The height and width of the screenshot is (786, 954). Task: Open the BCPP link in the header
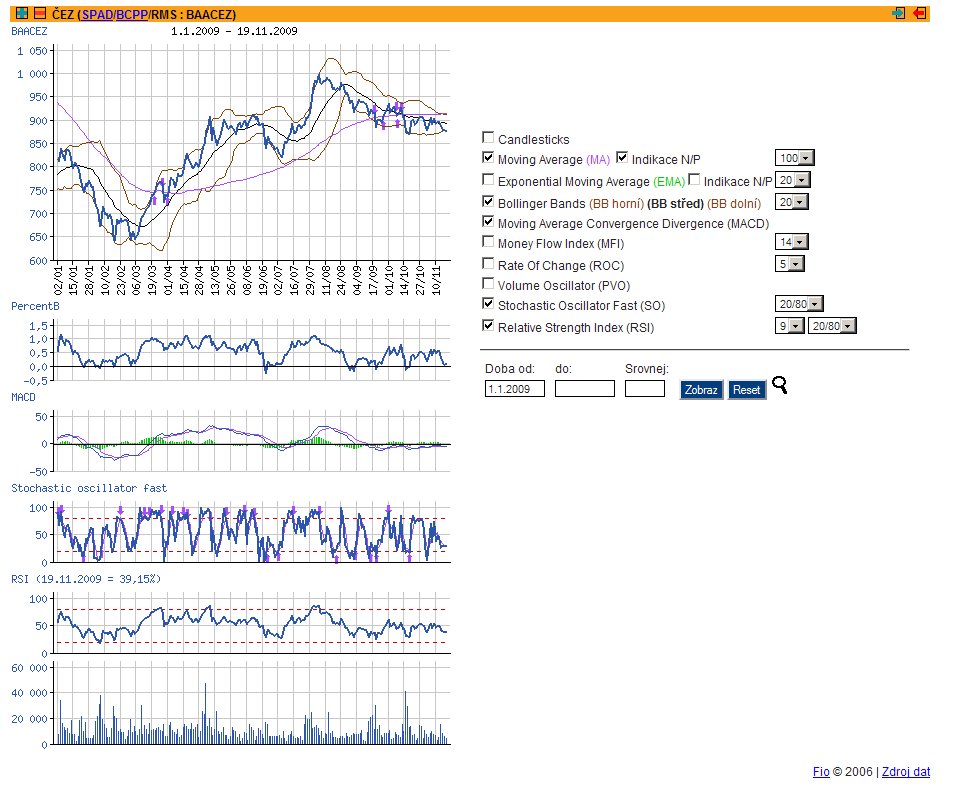(x=131, y=14)
